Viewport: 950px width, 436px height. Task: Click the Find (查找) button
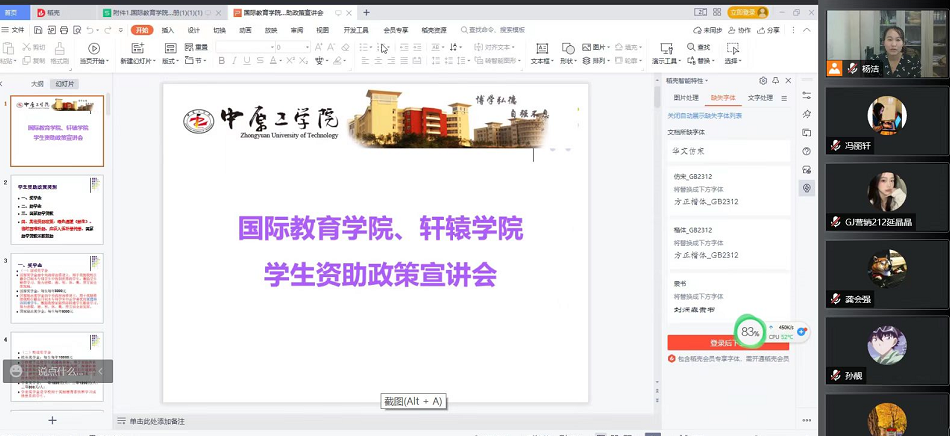point(699,47)
